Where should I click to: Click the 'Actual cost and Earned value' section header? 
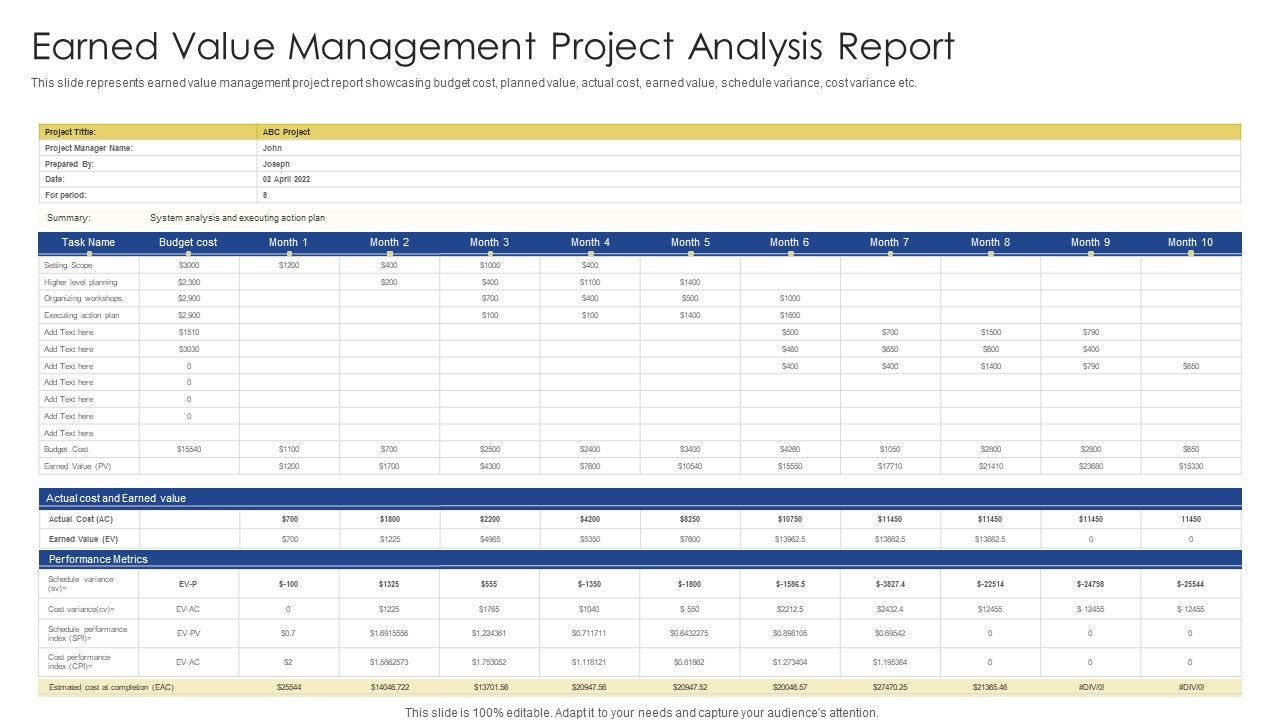116,498
